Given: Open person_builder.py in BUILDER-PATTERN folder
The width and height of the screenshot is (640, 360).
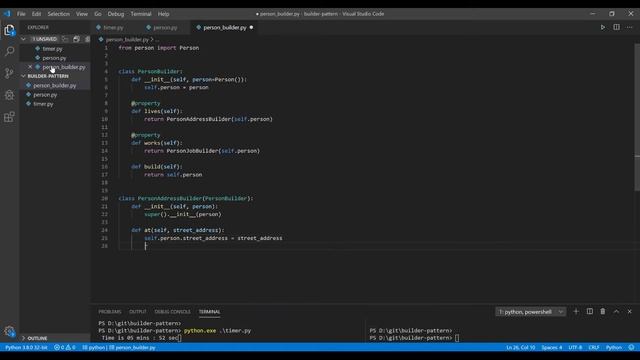Looking at the screenshot, I should (x=54, y=85).
